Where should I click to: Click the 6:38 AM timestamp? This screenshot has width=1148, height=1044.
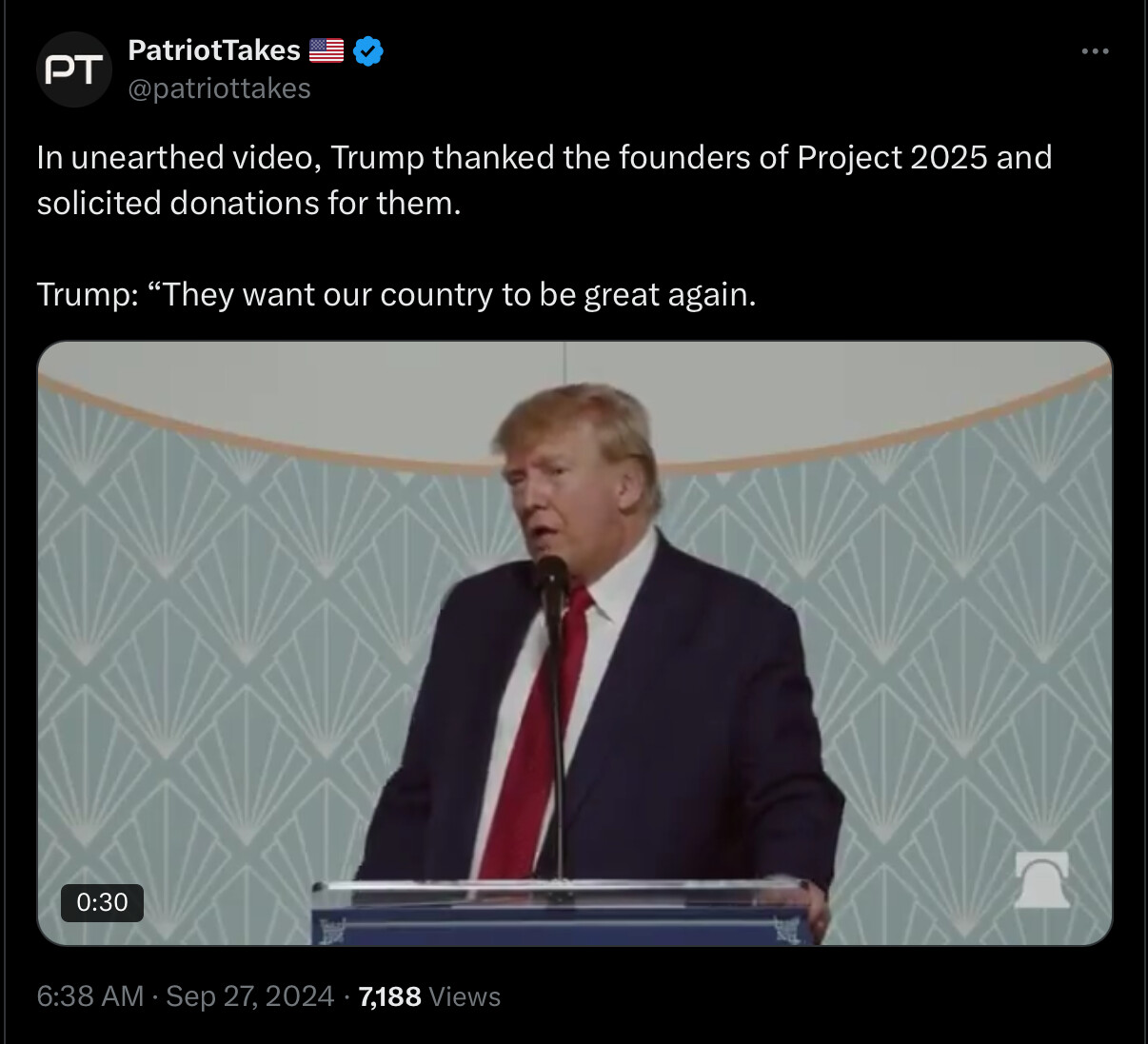click(x=90, y=996)
